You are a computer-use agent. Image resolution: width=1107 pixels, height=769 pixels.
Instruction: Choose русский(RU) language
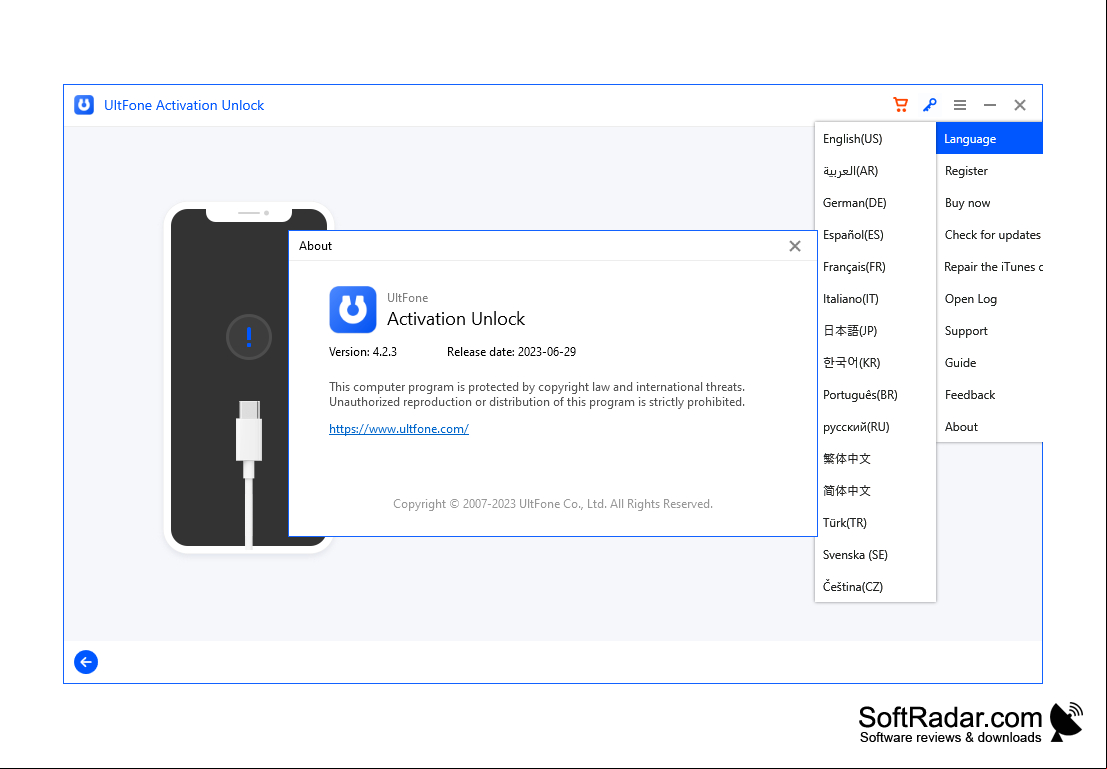(x=875, y=427)
